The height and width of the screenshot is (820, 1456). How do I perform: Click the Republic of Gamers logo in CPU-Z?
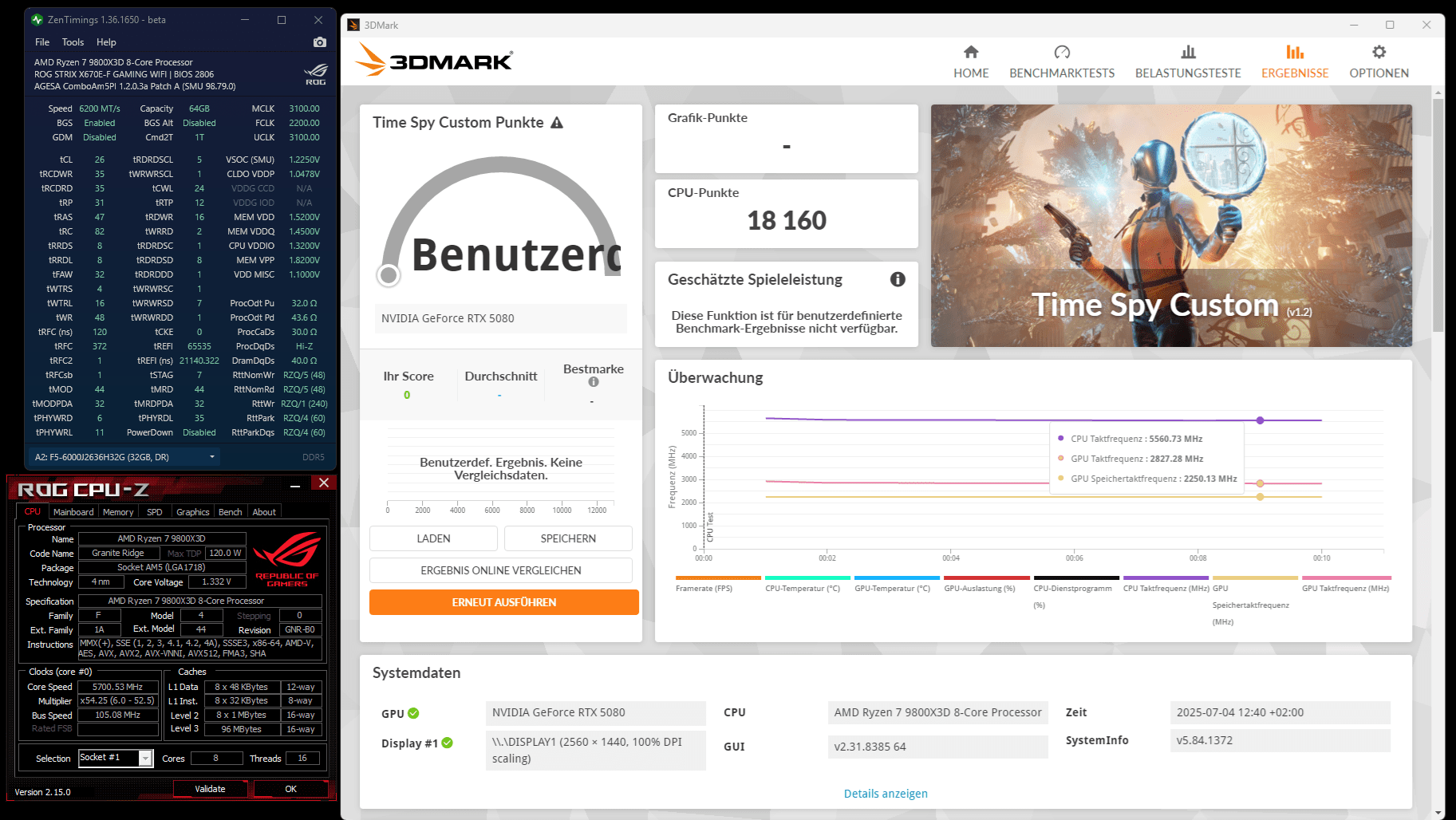pyautogui.click(x=287, y=561)
